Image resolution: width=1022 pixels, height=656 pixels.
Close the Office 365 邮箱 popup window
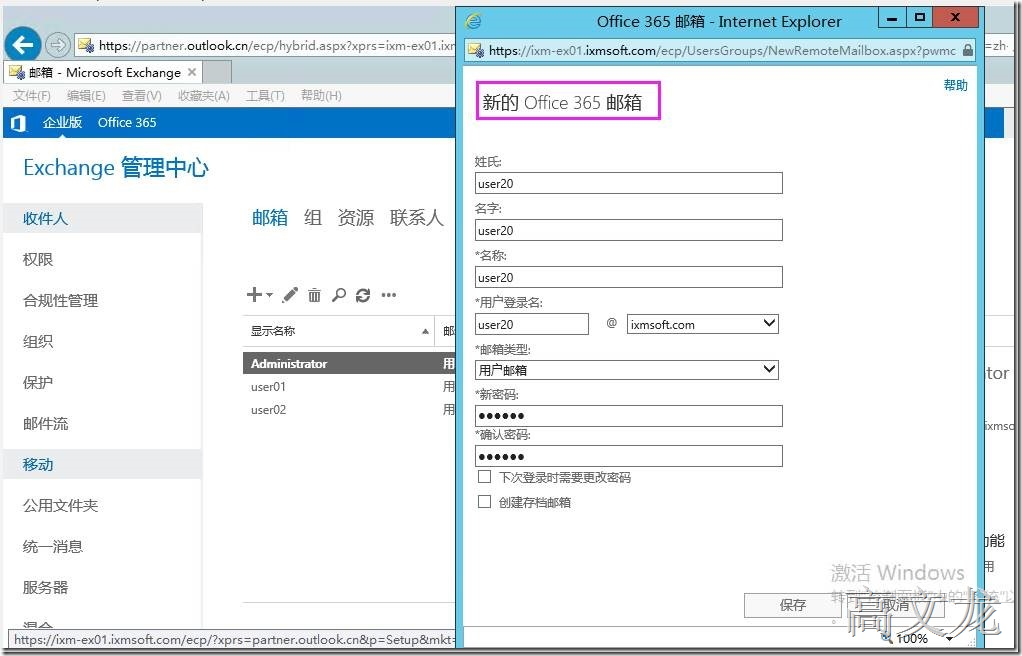coord(956,18)
